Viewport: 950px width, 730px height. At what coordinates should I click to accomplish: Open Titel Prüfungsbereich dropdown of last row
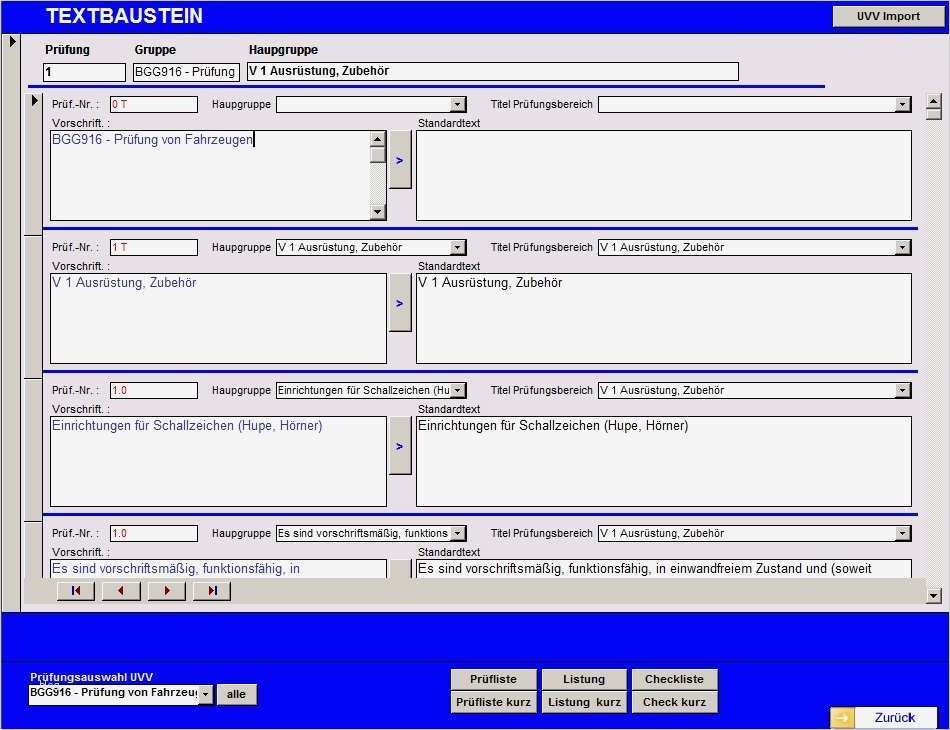click(903, 533)
